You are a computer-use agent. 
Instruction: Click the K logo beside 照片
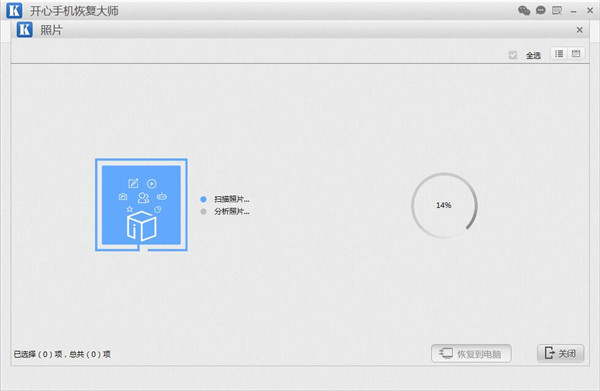click(24, 29)
